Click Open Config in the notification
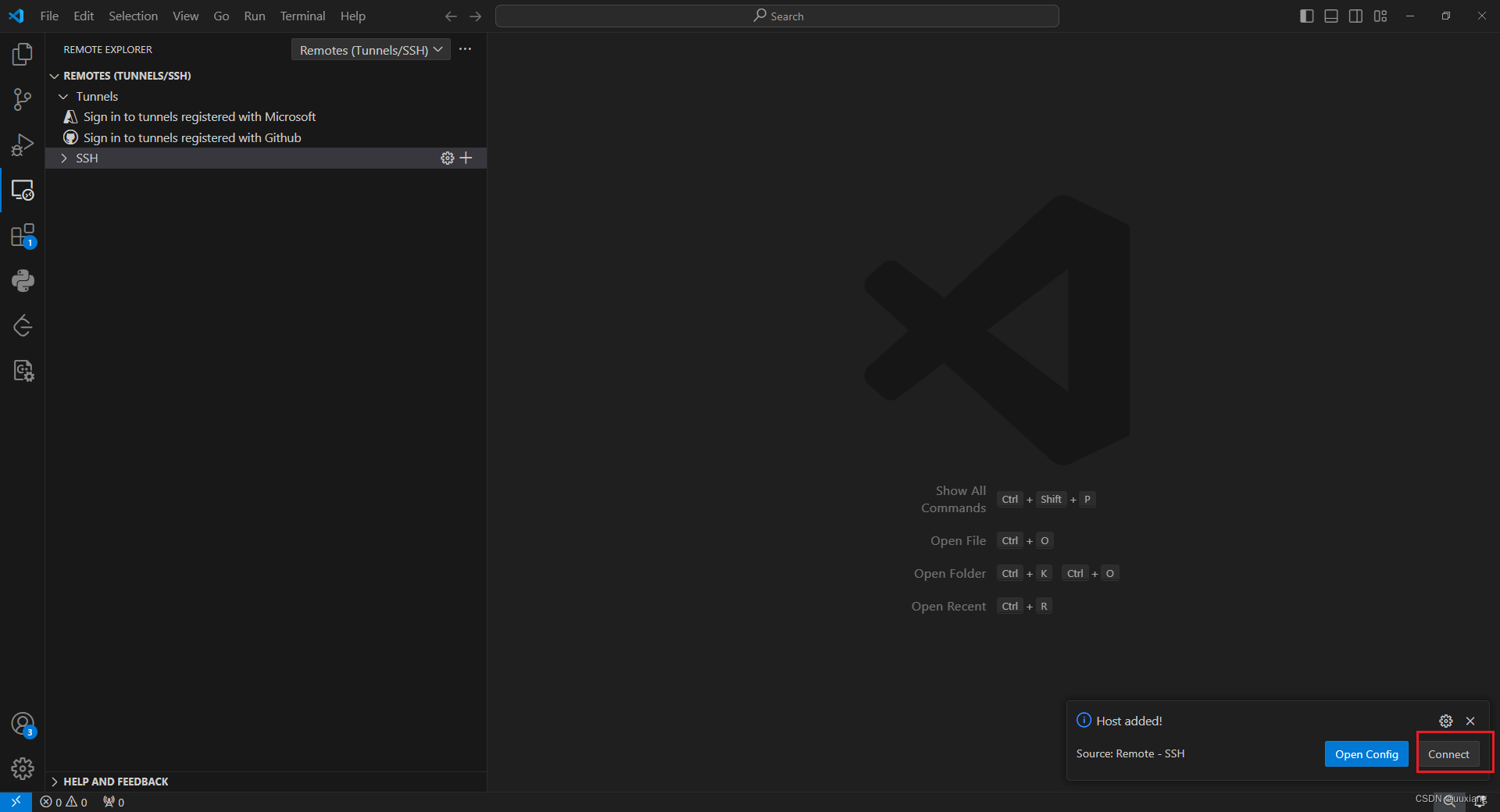 (1366, 753)
